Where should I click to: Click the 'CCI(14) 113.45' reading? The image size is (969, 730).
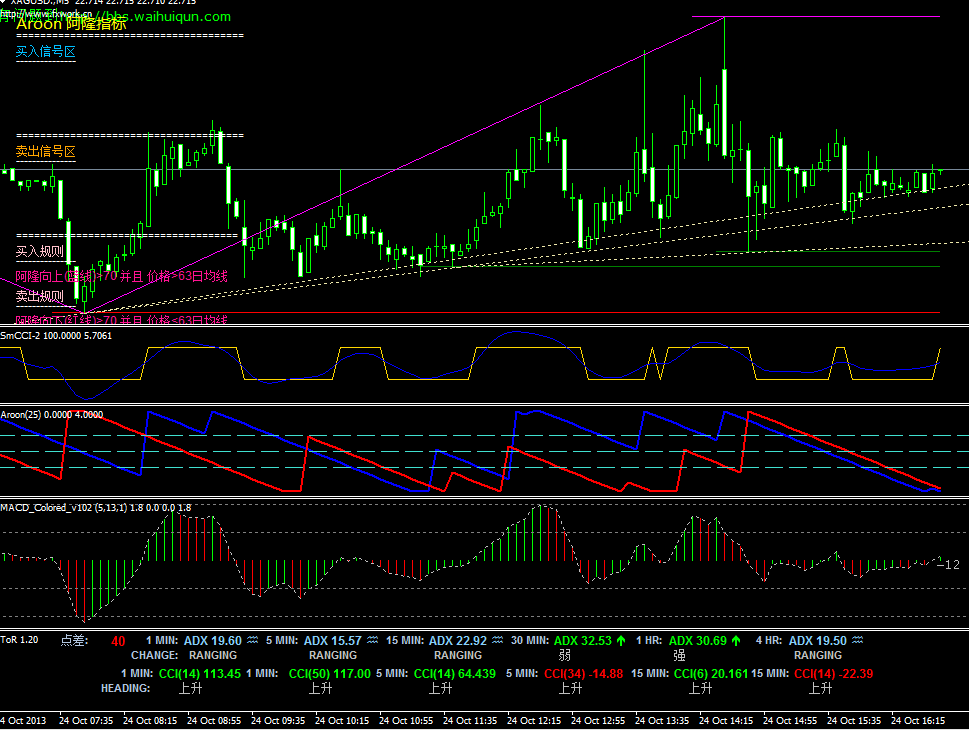(x=200, y=674)
